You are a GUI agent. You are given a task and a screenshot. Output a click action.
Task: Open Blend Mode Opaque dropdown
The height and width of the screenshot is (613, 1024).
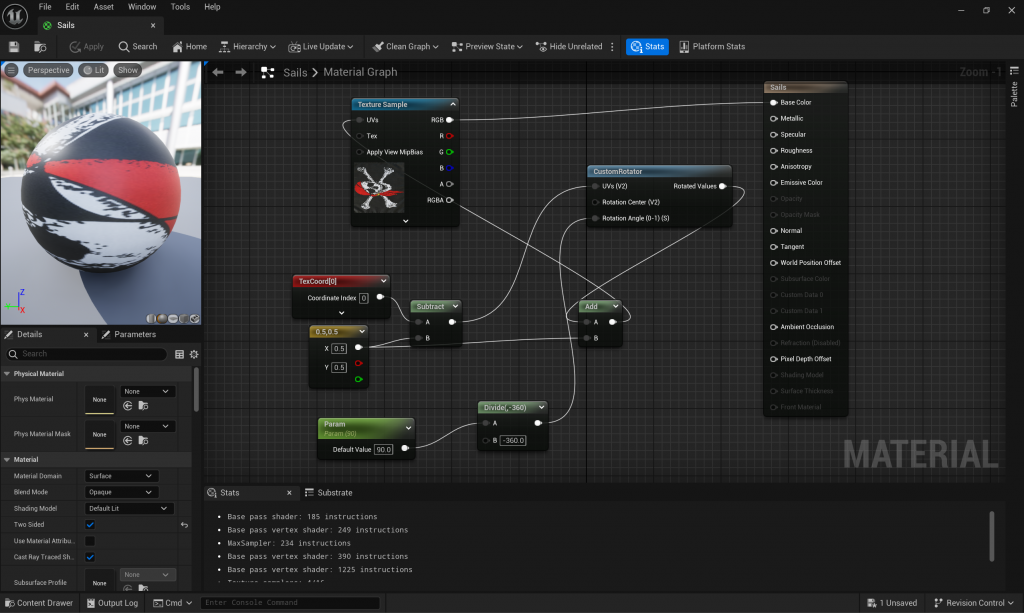(121, 492)
